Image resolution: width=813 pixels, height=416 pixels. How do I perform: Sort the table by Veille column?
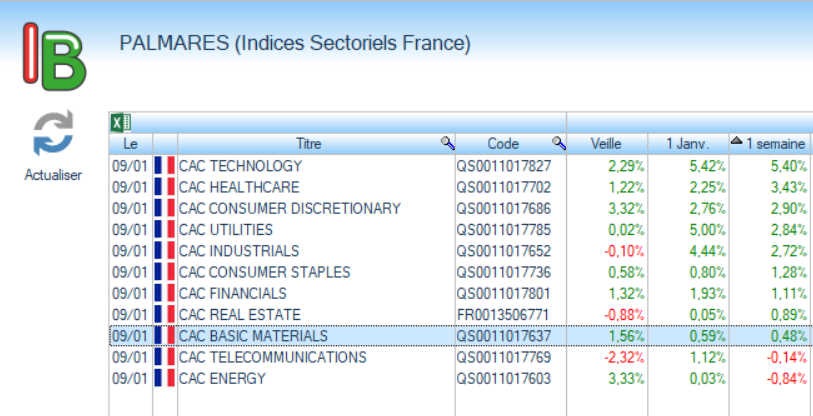point(606,144)
